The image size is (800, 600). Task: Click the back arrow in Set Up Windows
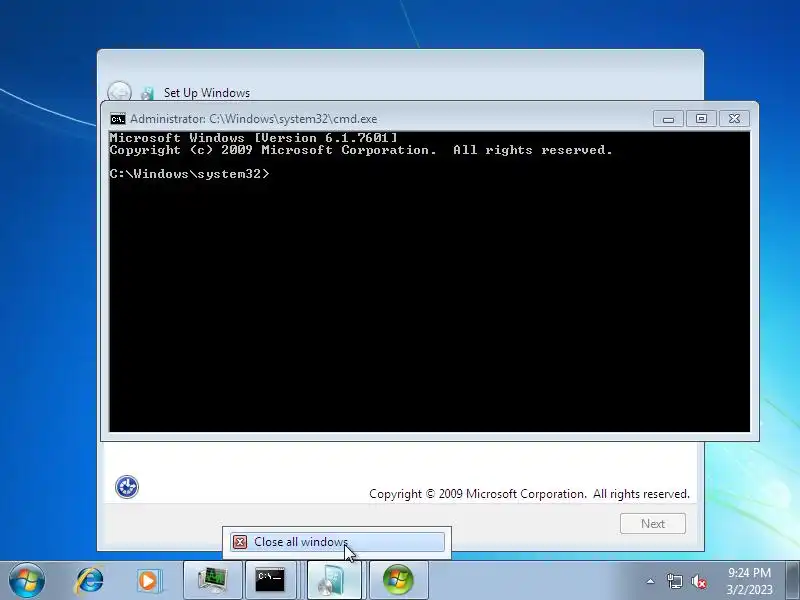click(x=119, y=92)
